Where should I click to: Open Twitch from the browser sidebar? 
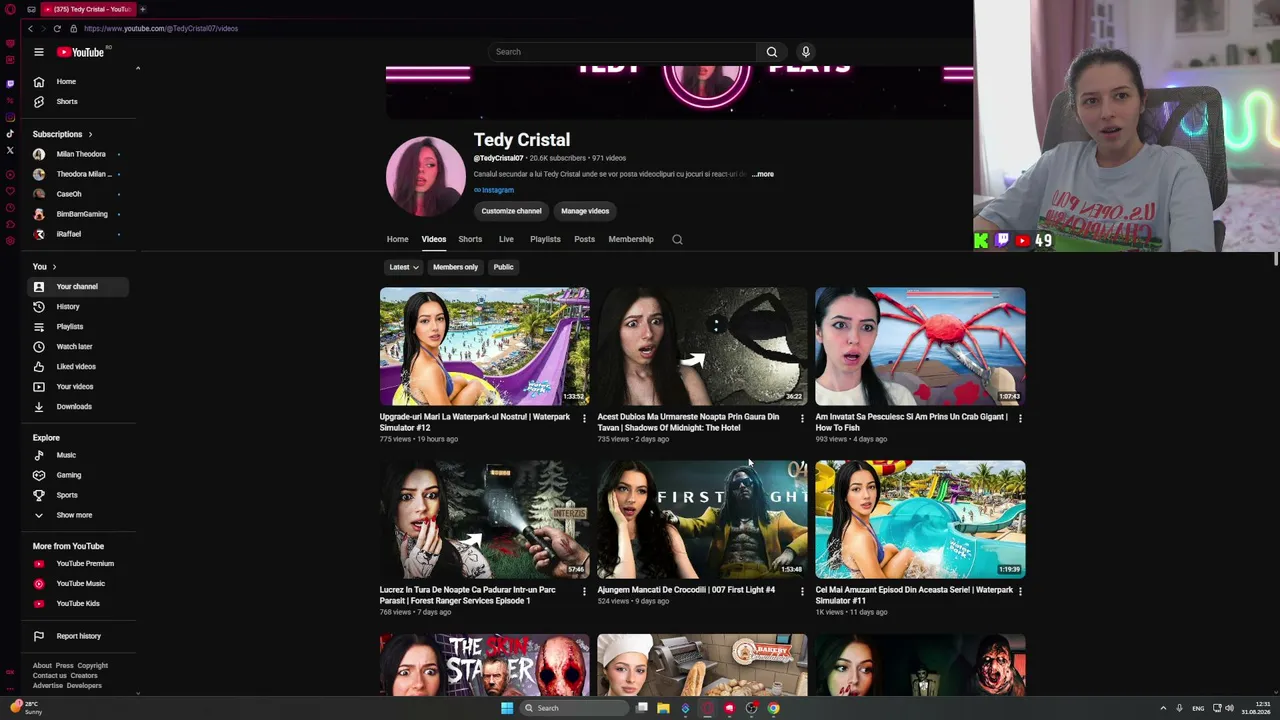tap(10, 83)
